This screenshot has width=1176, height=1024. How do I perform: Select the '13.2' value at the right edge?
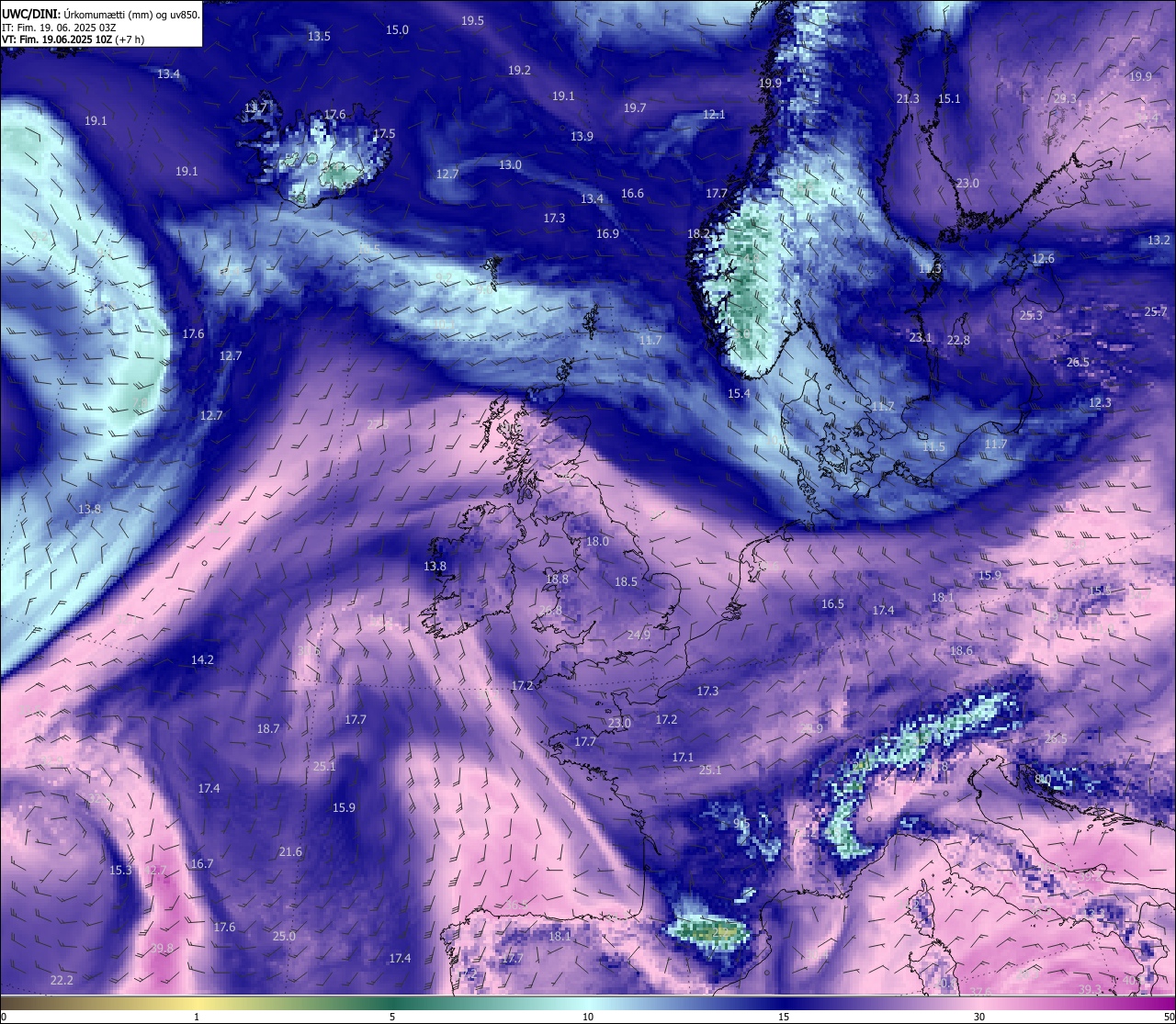click(x=1159, y=241)
